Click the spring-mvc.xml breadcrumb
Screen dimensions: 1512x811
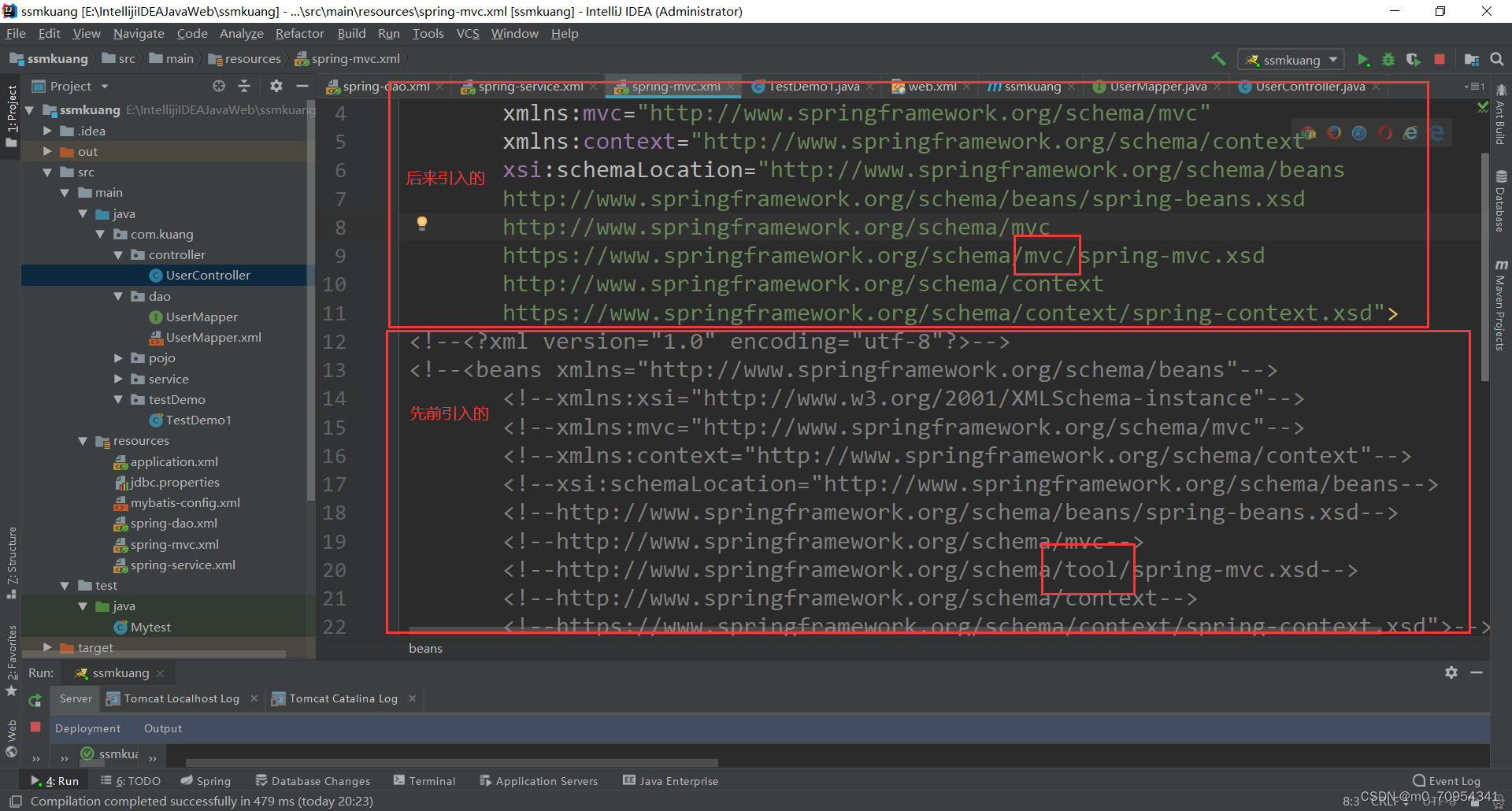click(x=354, y=58)
